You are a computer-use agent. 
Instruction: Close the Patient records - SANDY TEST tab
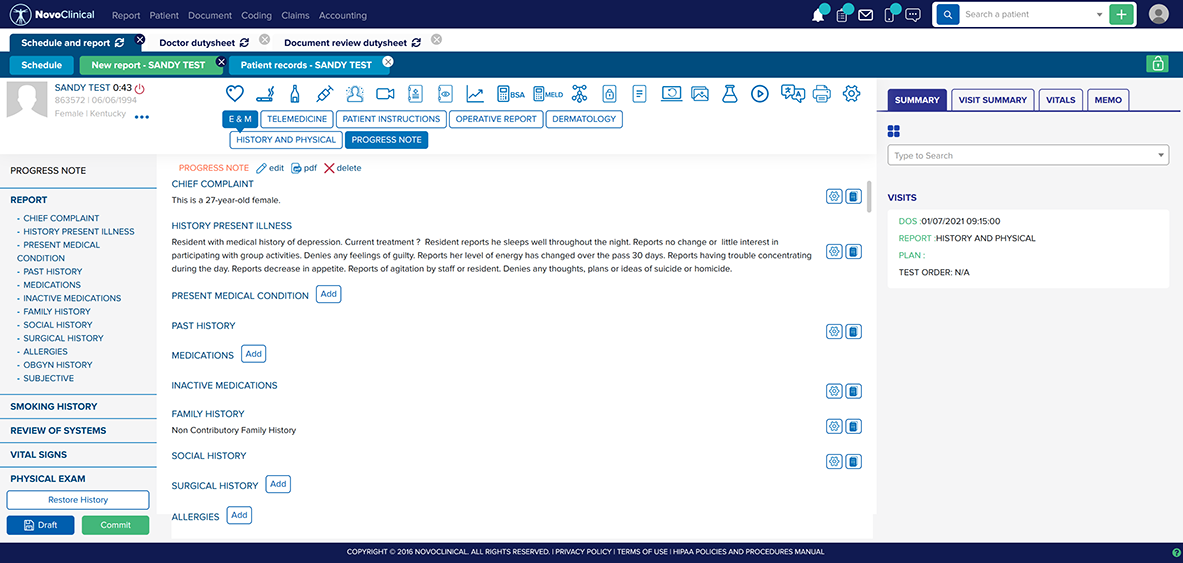tap(388, 61)
